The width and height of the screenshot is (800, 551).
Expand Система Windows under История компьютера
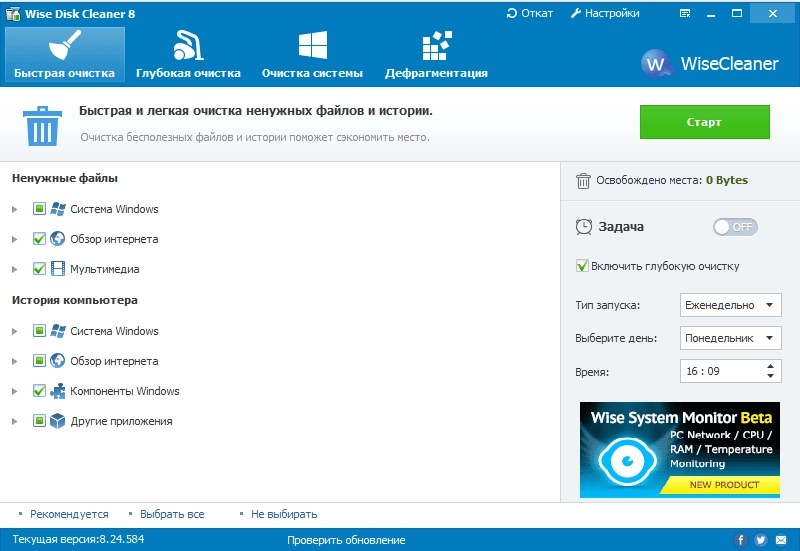pyautogui.click(x=15, y=331)
